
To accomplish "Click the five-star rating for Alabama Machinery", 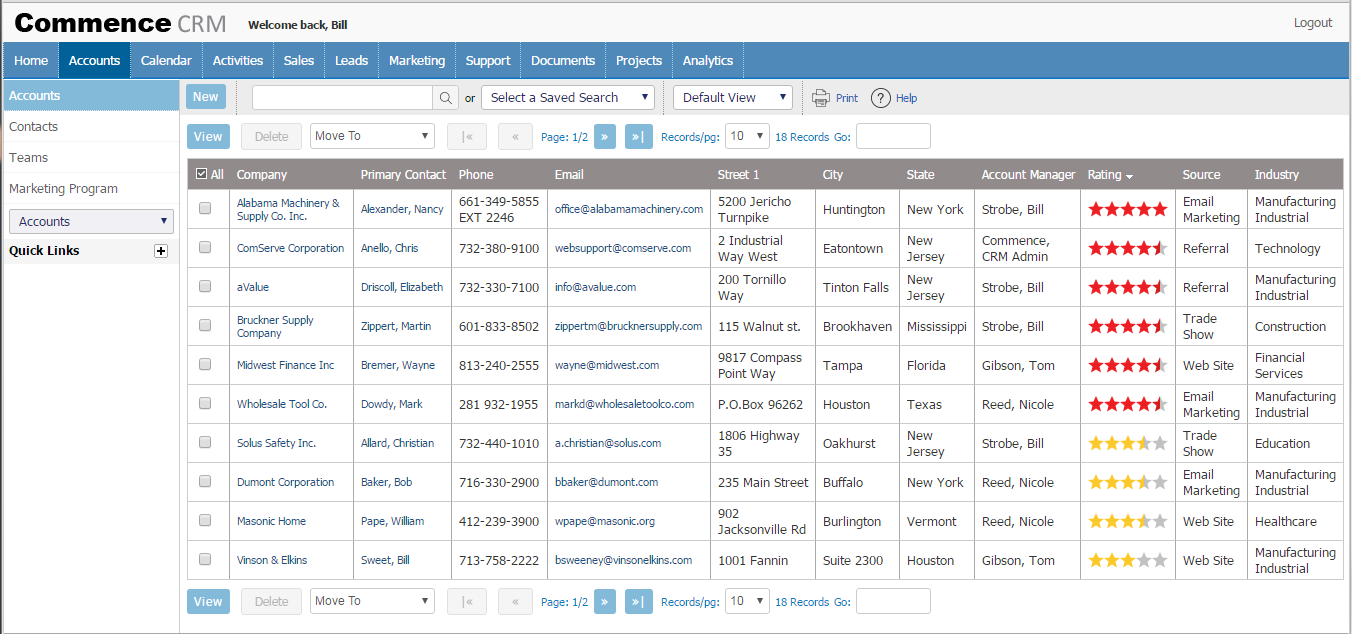I will [x=1127, y=209].
